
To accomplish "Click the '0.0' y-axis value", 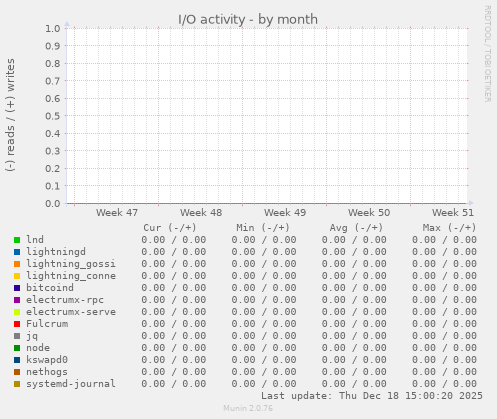I will [x=53, y=203].
